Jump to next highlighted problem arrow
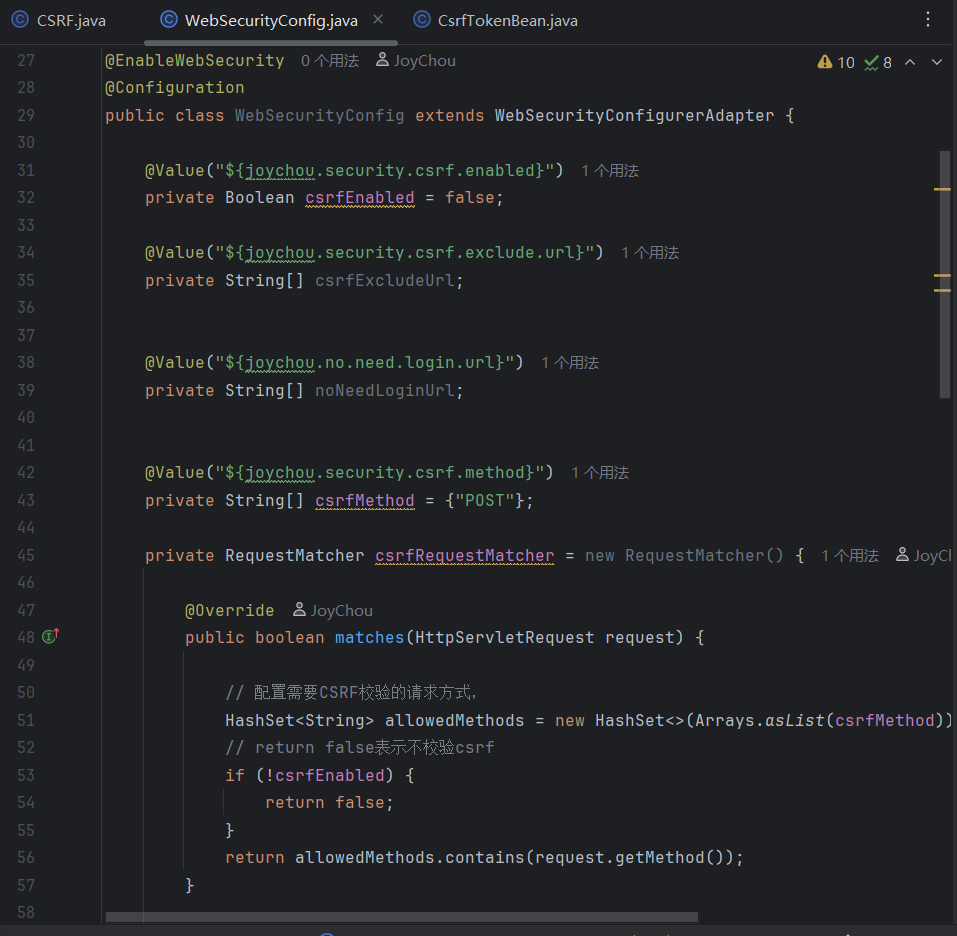This screenshot has width=957, height=936. tap(937, 62)
